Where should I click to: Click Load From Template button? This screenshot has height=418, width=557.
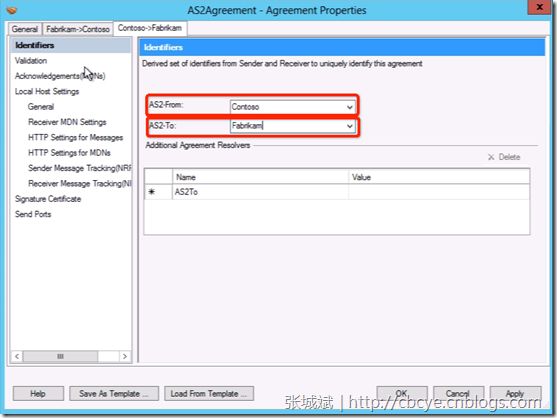(x=209, y=393)
